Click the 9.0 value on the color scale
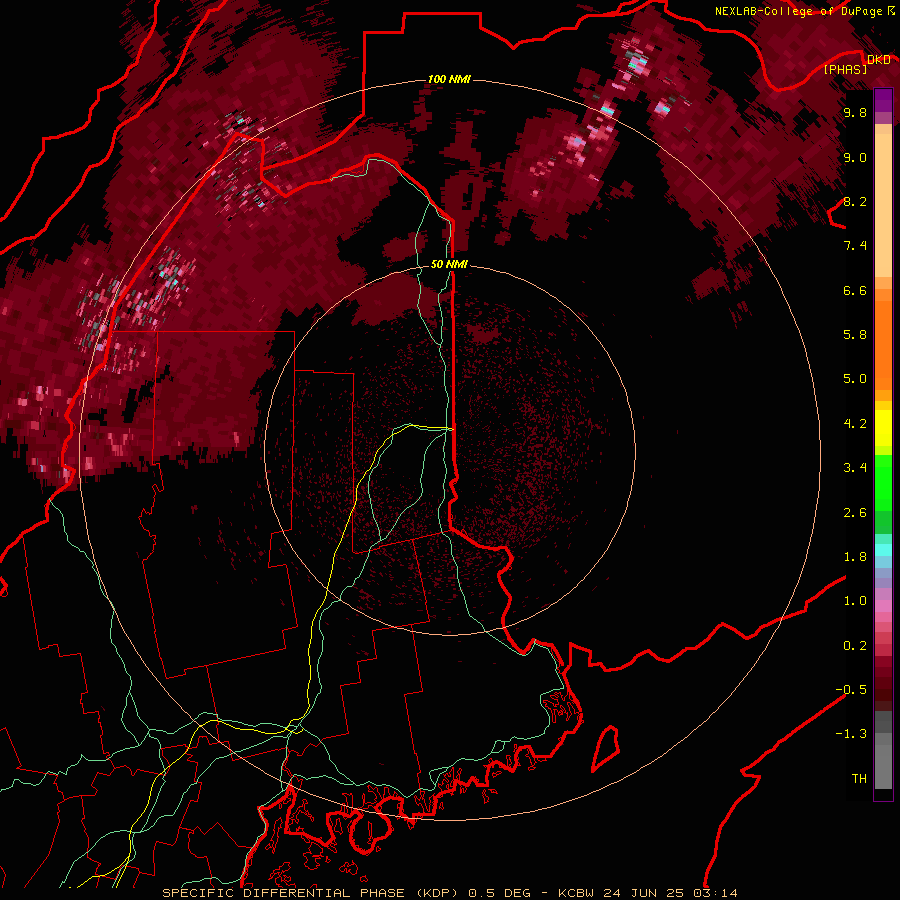Screen dimensions: 900x900 tap(855, 157)
